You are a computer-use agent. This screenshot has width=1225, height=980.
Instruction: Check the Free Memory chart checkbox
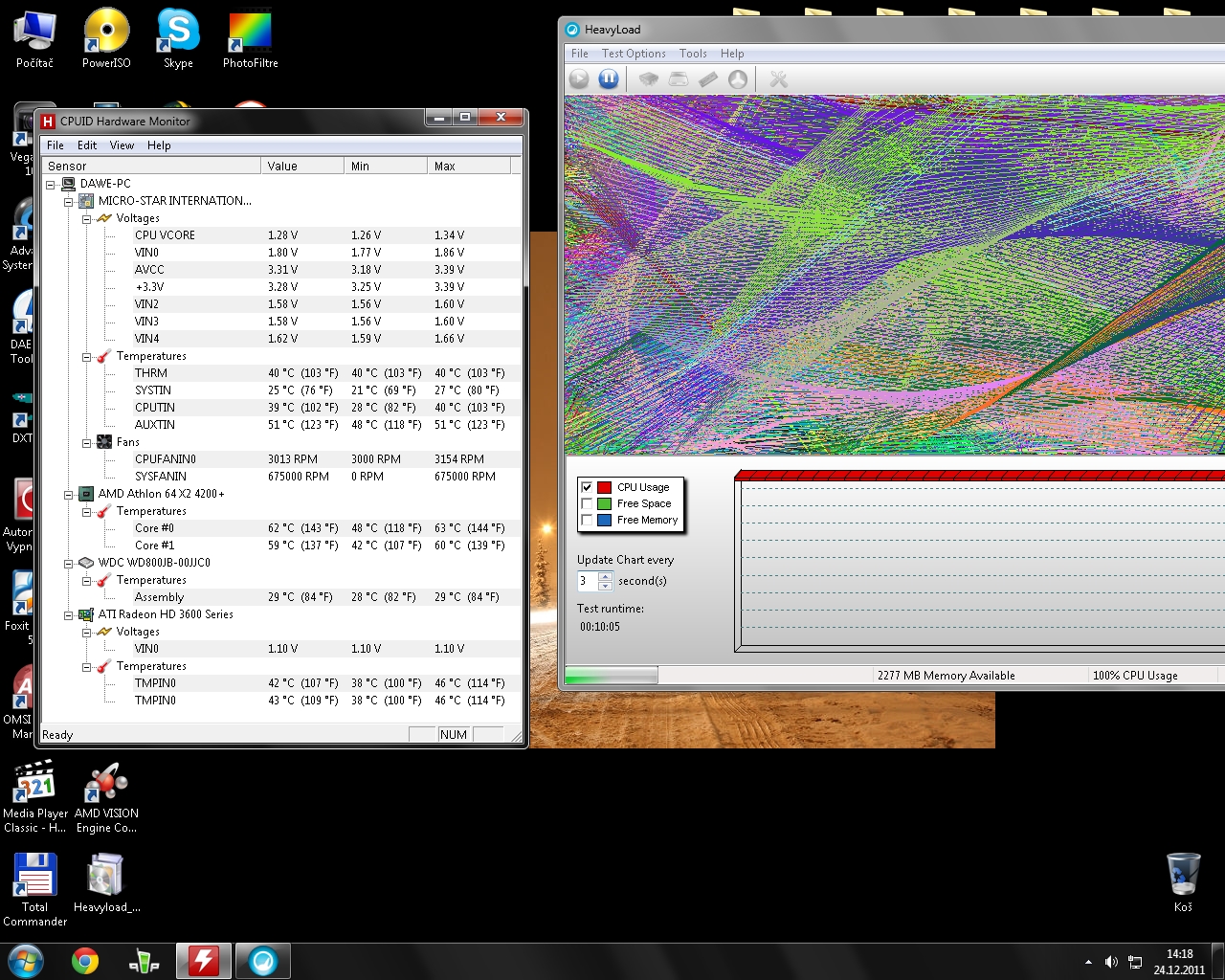587,520
